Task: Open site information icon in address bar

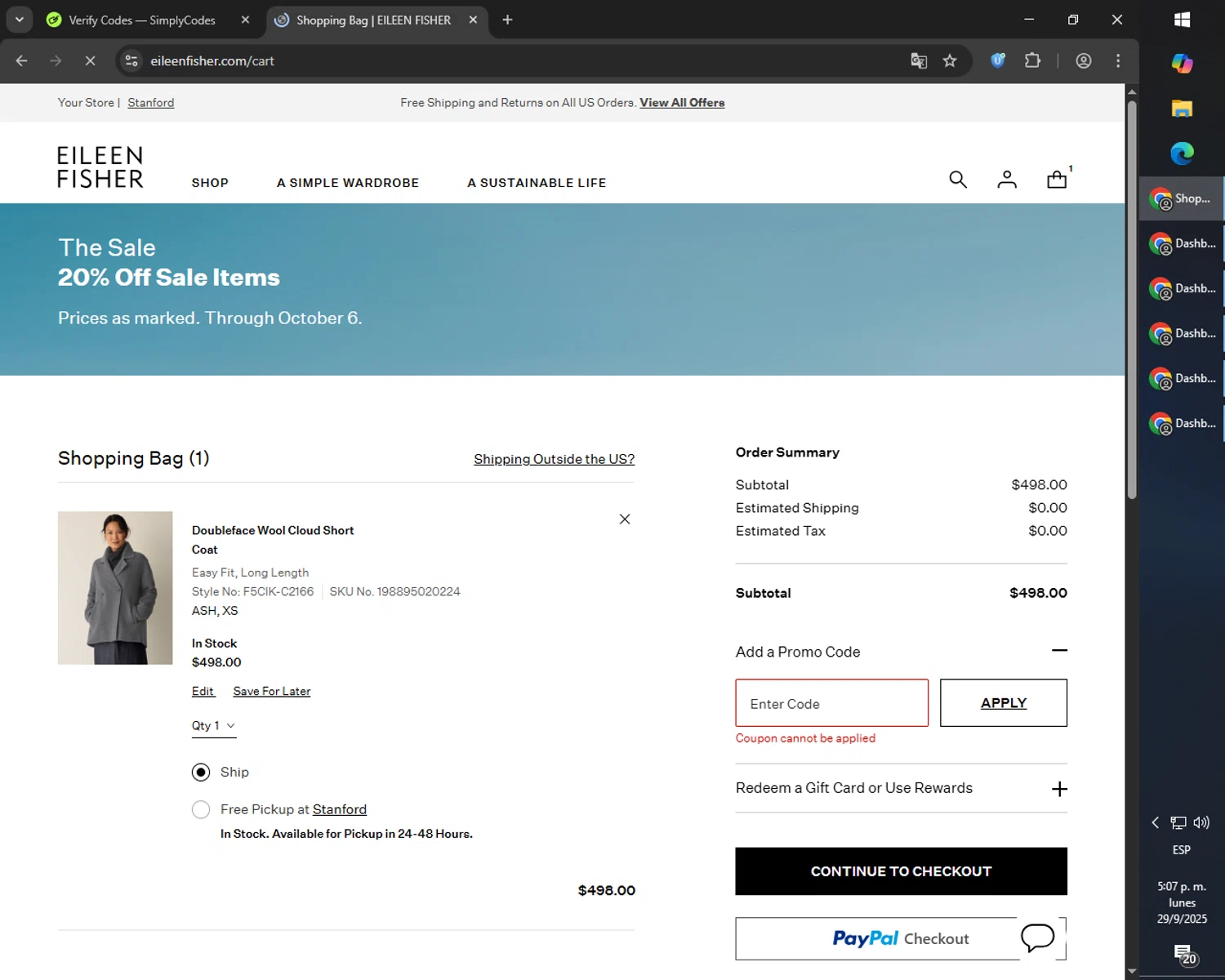Action: point(131,60)
